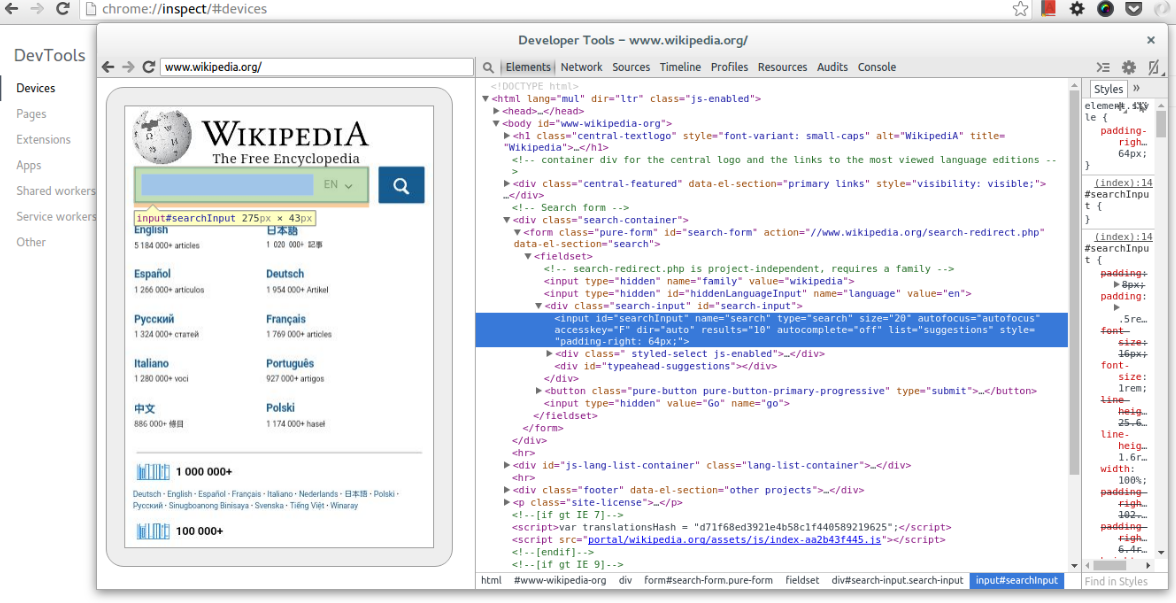Viewport: 1176px width, 603px height.
Task: Select Other in the sidebar
Action: pos(31,242)
